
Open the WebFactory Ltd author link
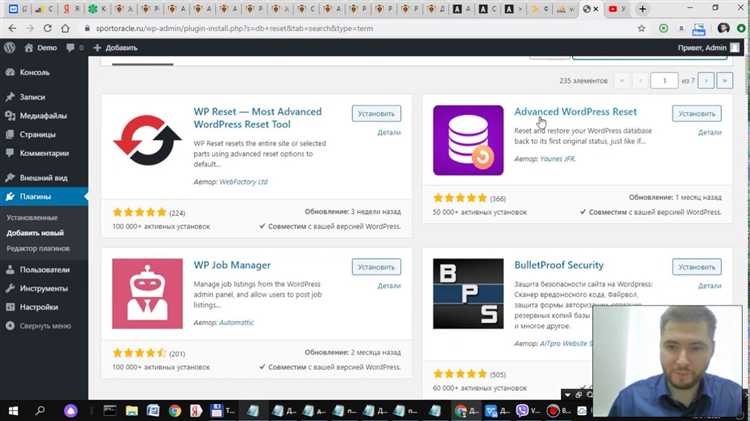point(243,182)
